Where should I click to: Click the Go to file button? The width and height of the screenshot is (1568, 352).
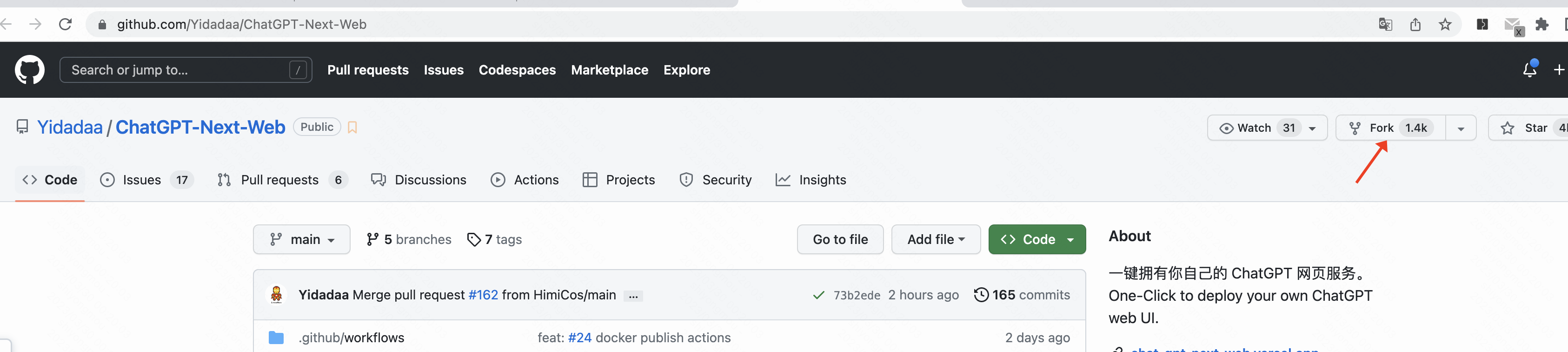(840, 239)
